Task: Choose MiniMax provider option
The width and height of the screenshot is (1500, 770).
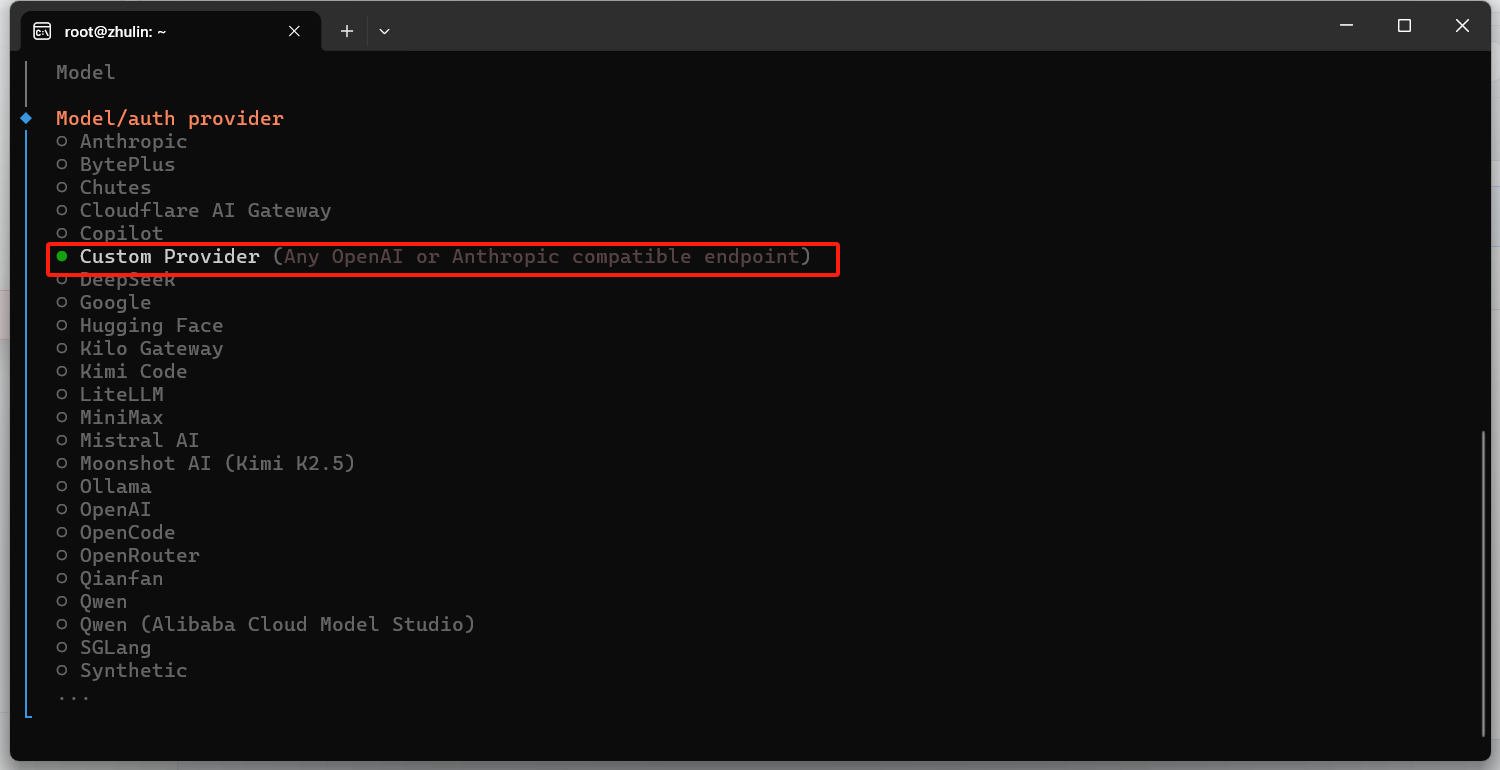Action: (110, 418)
